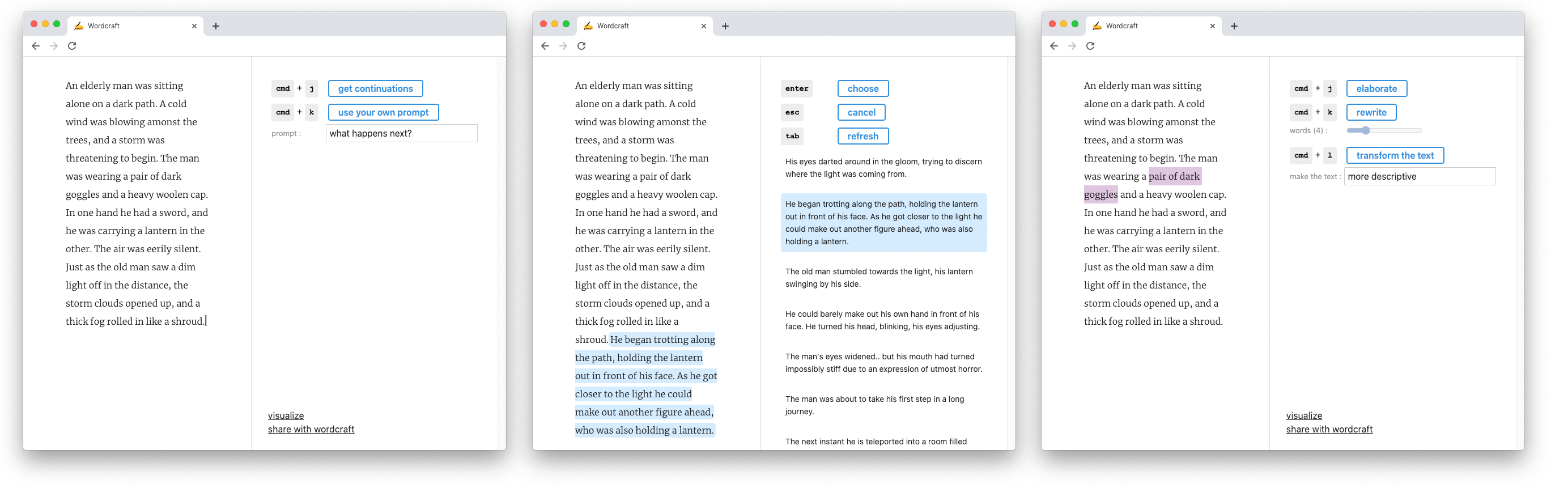1568x488 pixels.
Task: Focus the 'what happens next?' prompt field
Action: 402,134
